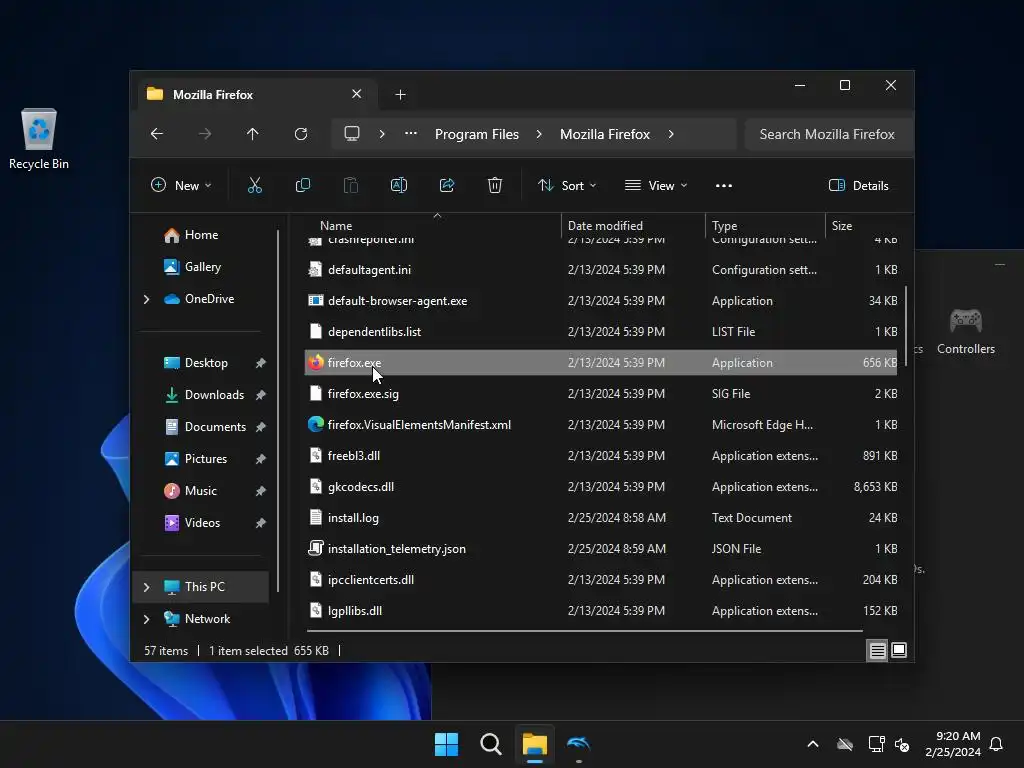Select the Mozilla Firefox tab
The image size is (1024, 768).
tap(255, 95)
